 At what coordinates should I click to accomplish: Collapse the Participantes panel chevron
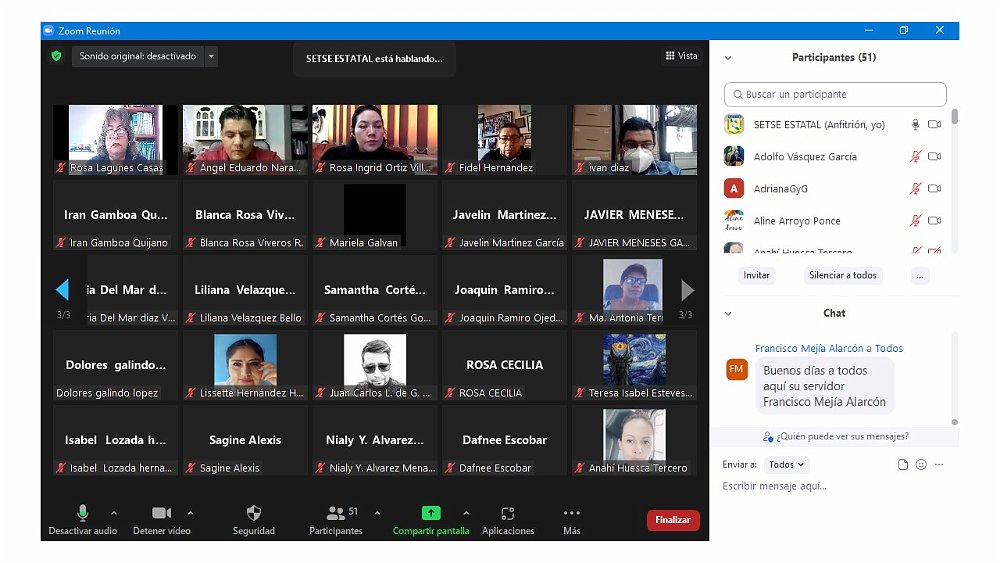point(728,58)
